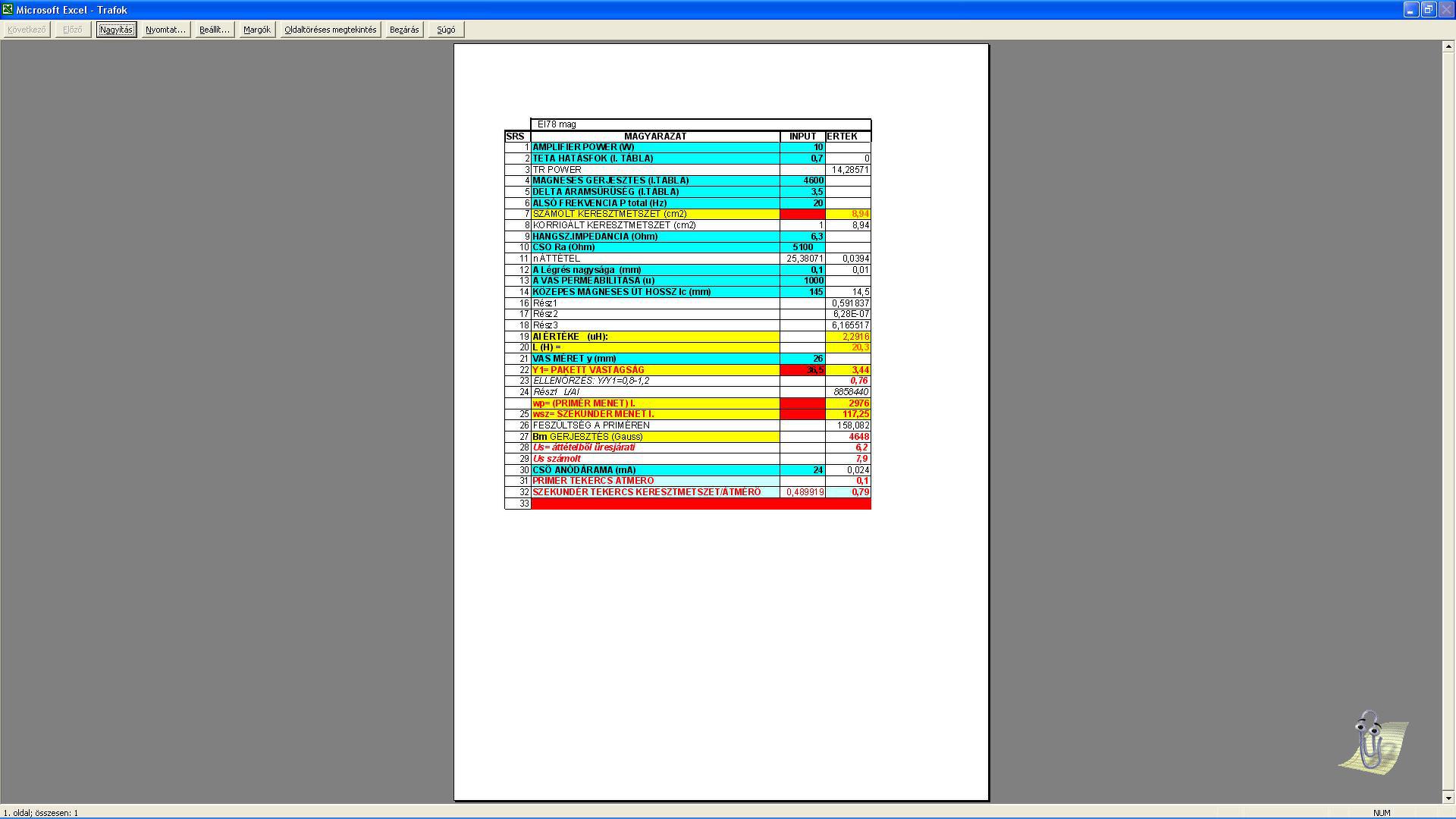Click the Excel application icon in title bar

8,9
